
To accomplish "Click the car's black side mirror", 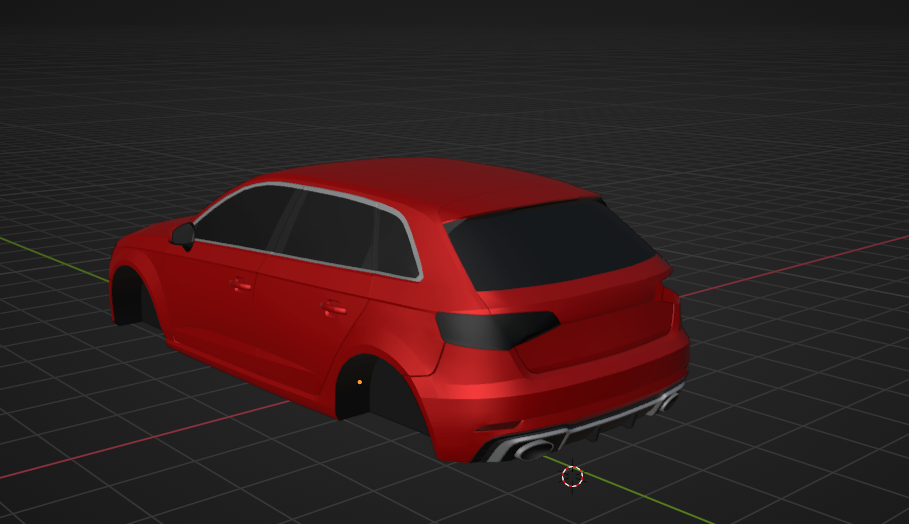I will 183,236.
